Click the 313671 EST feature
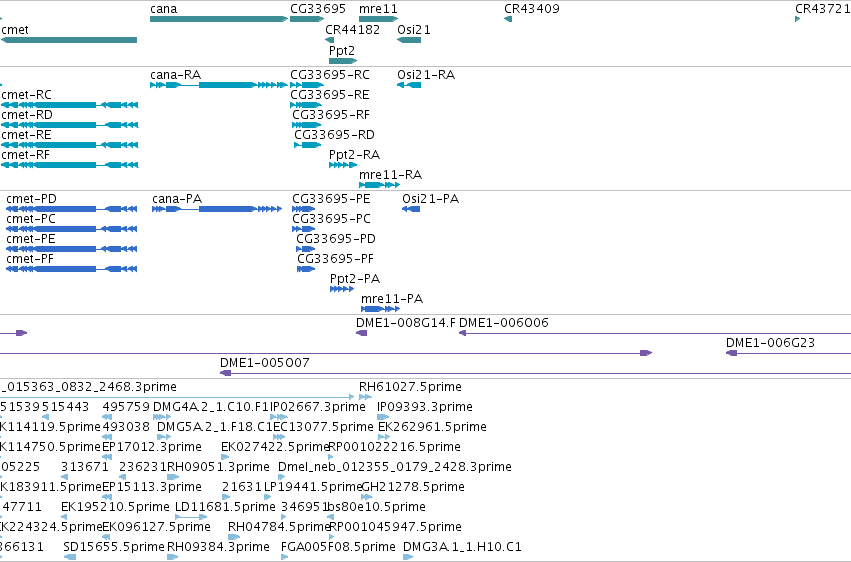The width and height of the screenshot is (851, 562). pyautogui.click(x=65, y=477)
